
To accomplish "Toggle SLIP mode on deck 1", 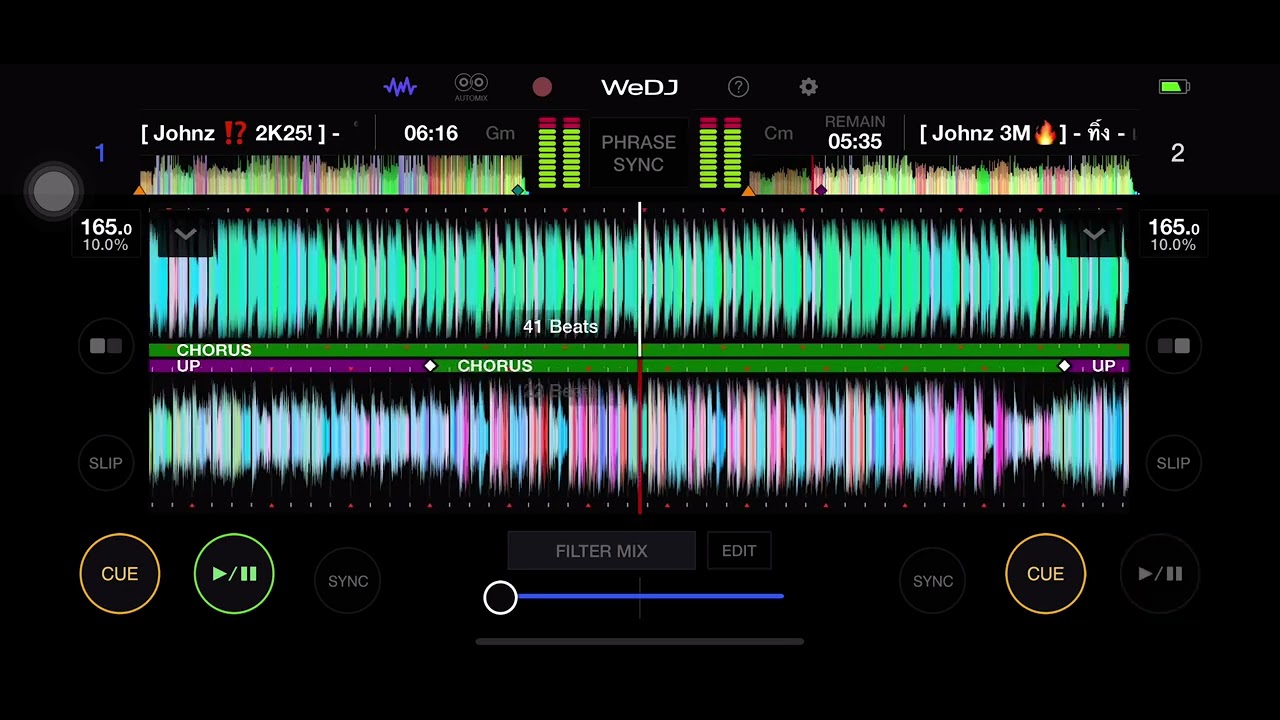I will (106, 463).
